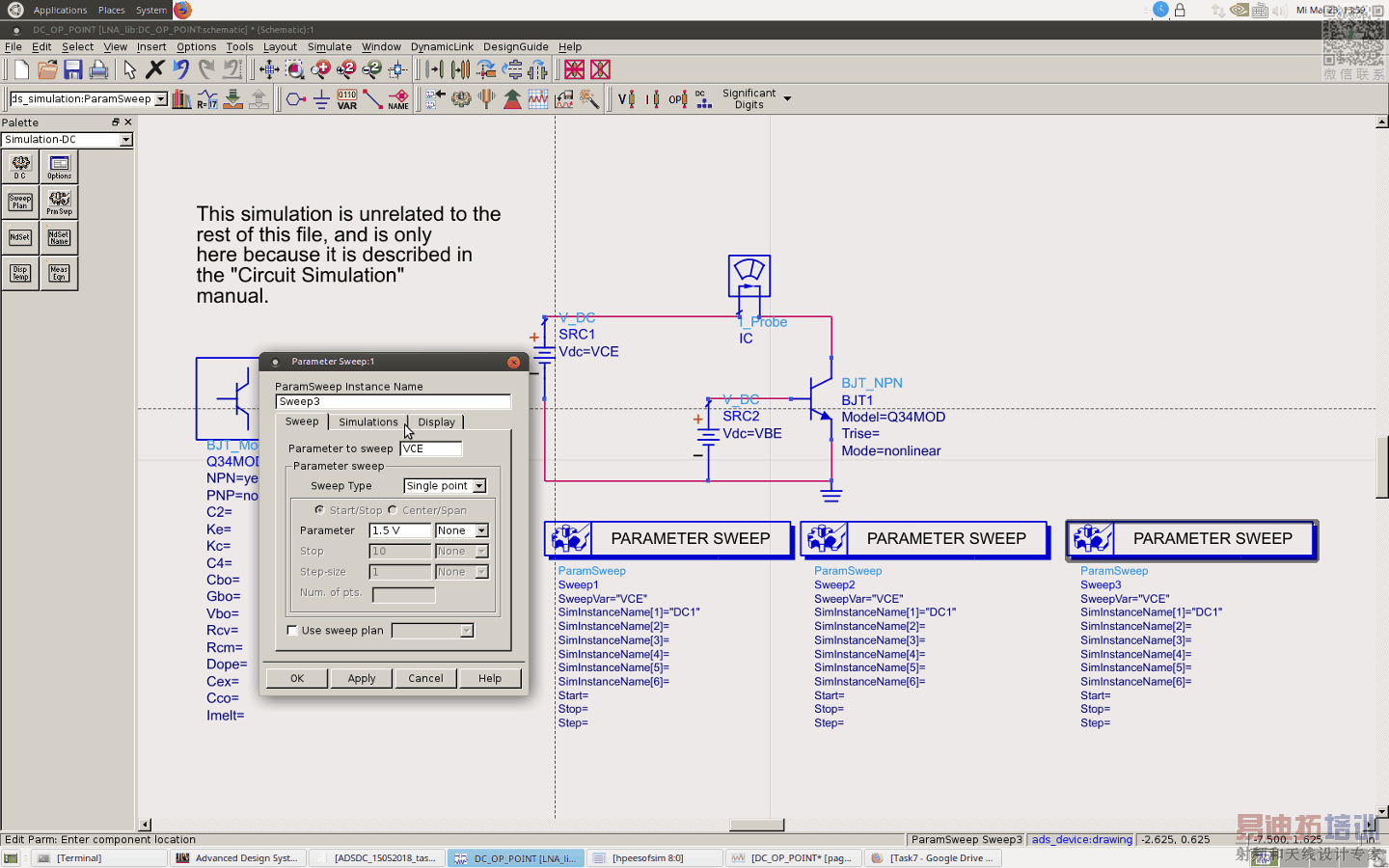Pick the Sweep Plan palette item
The height and width of the screenshot is (868, 1389).
coord(20,202)
